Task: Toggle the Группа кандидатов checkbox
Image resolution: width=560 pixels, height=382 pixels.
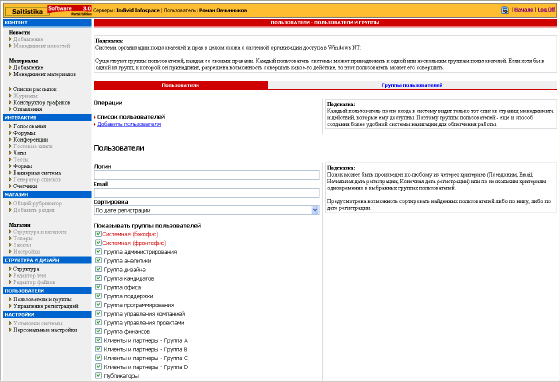Action: click(98, 278)
